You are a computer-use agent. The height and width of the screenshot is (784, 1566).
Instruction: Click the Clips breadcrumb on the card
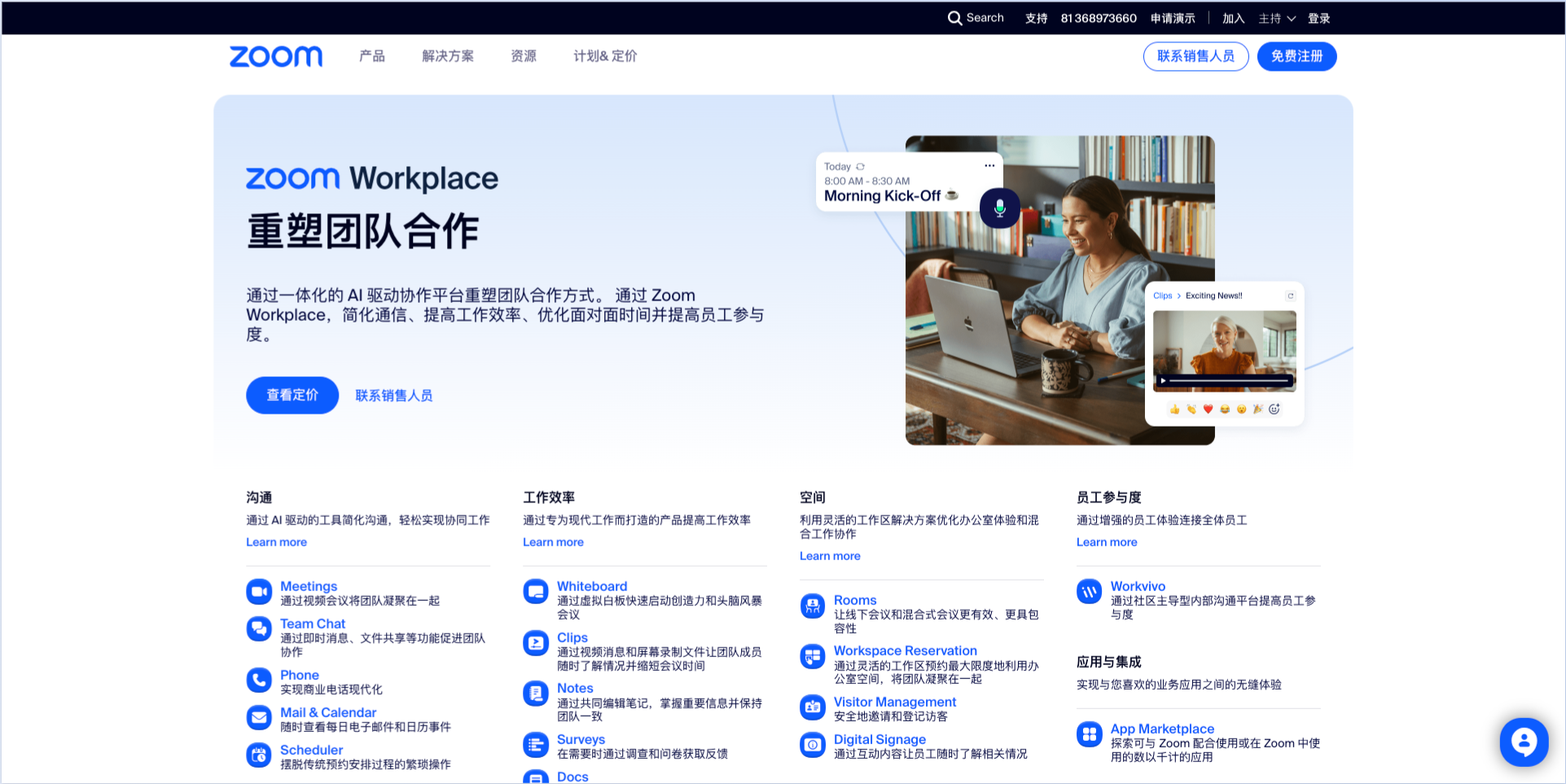coord(1162,296)
